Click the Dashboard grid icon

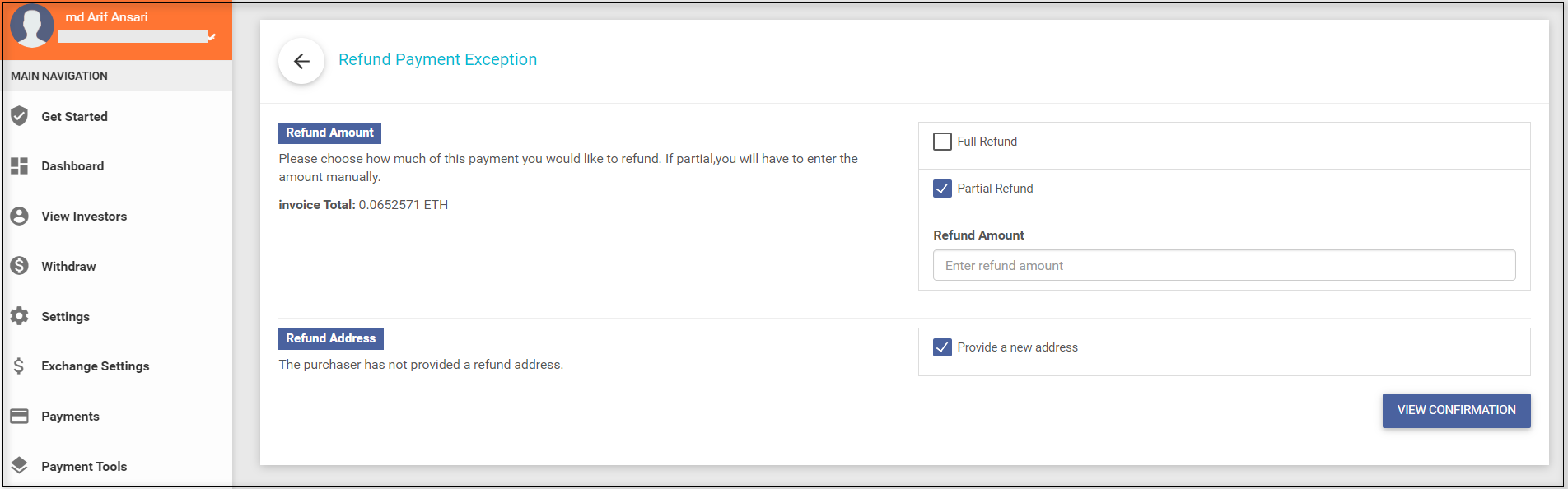coord(20,166)
